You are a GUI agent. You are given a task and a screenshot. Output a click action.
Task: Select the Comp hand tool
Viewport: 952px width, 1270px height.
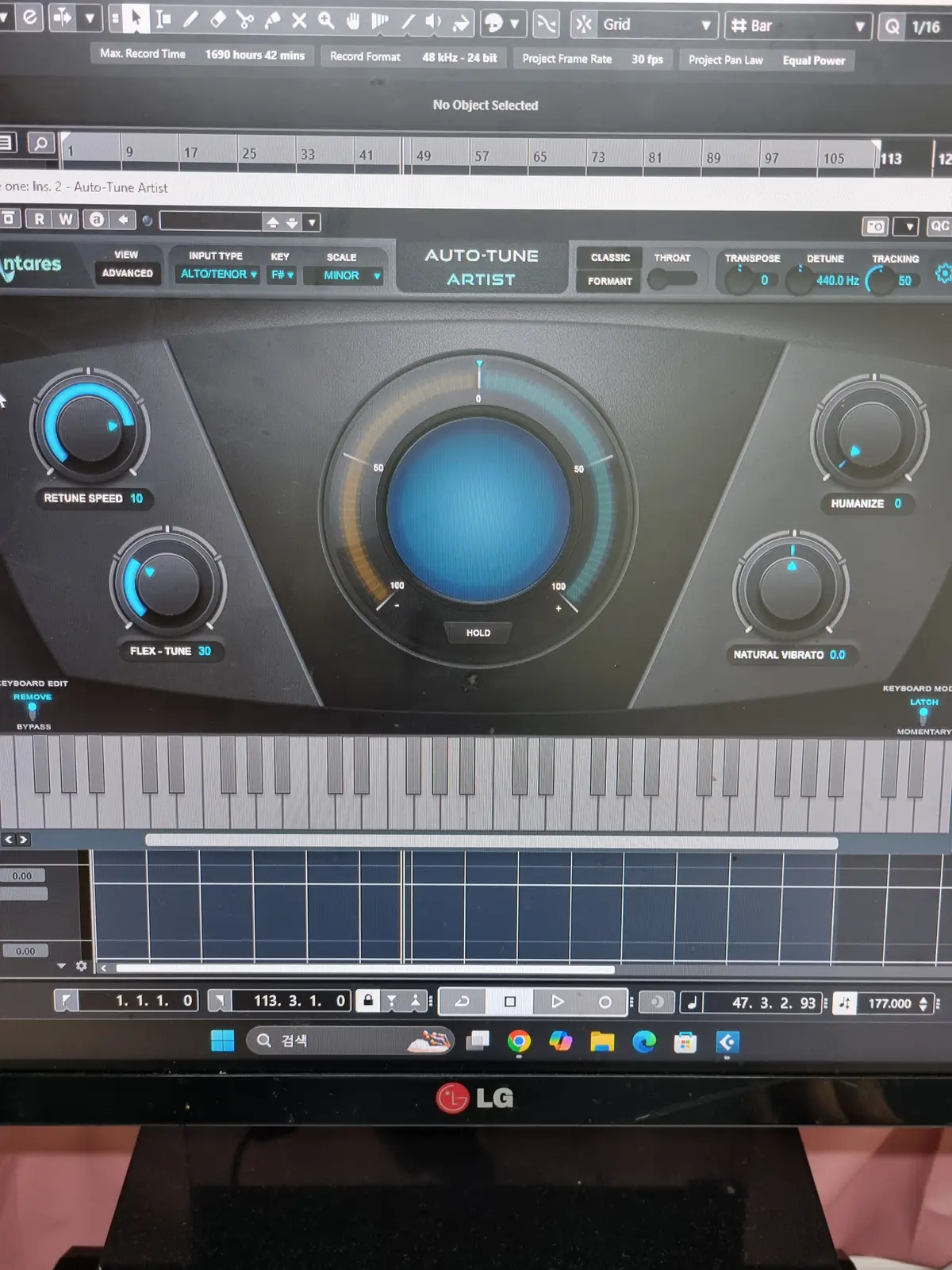point(353,21)
